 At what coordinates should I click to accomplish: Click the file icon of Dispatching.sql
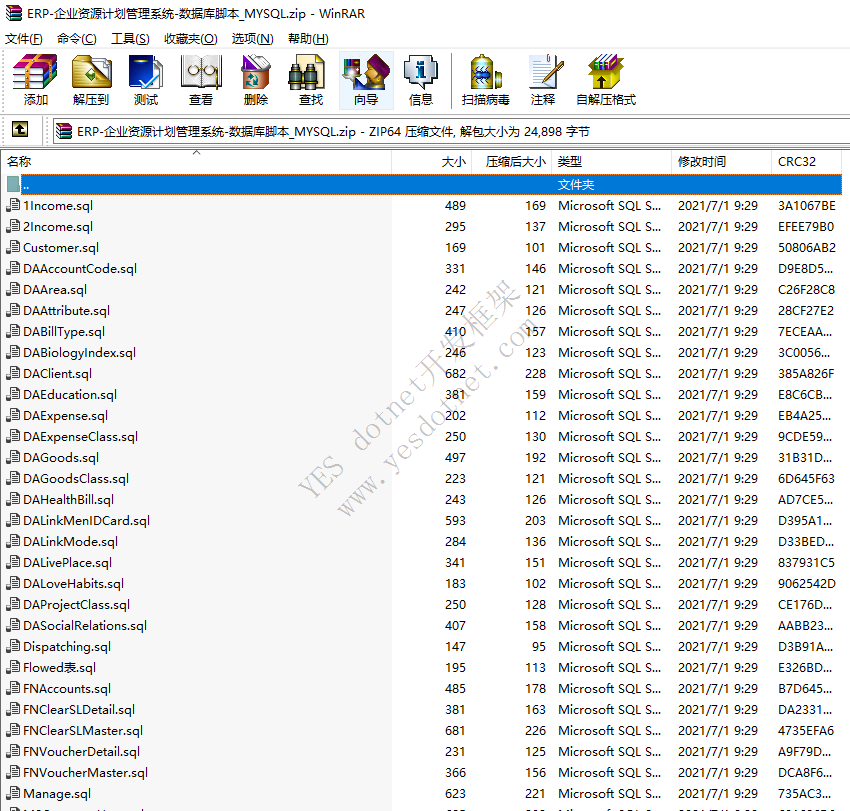point(12,647)
